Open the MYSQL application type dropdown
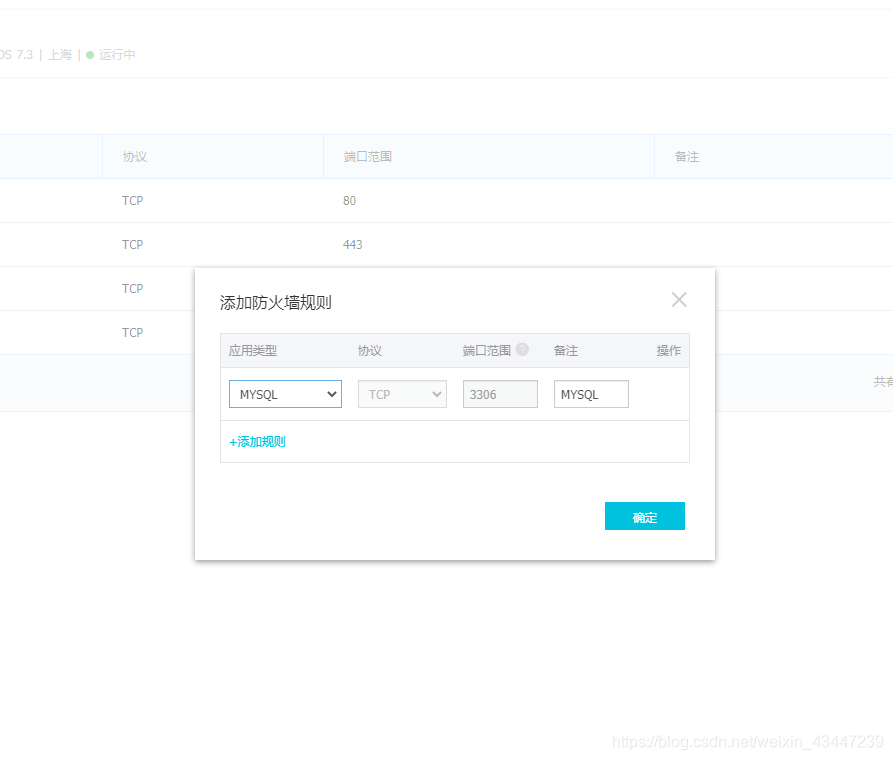 coord(285,394)
